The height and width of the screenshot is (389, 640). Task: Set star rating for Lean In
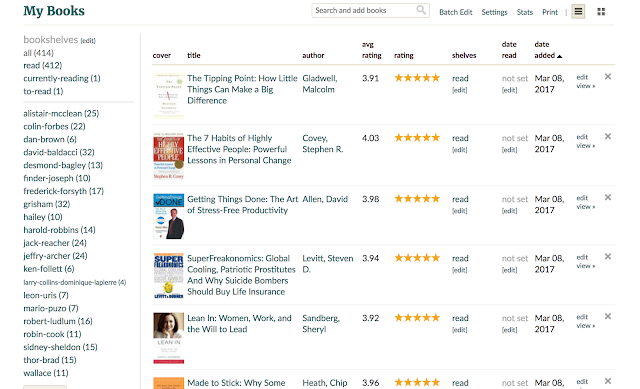click(x=417, y=318)
